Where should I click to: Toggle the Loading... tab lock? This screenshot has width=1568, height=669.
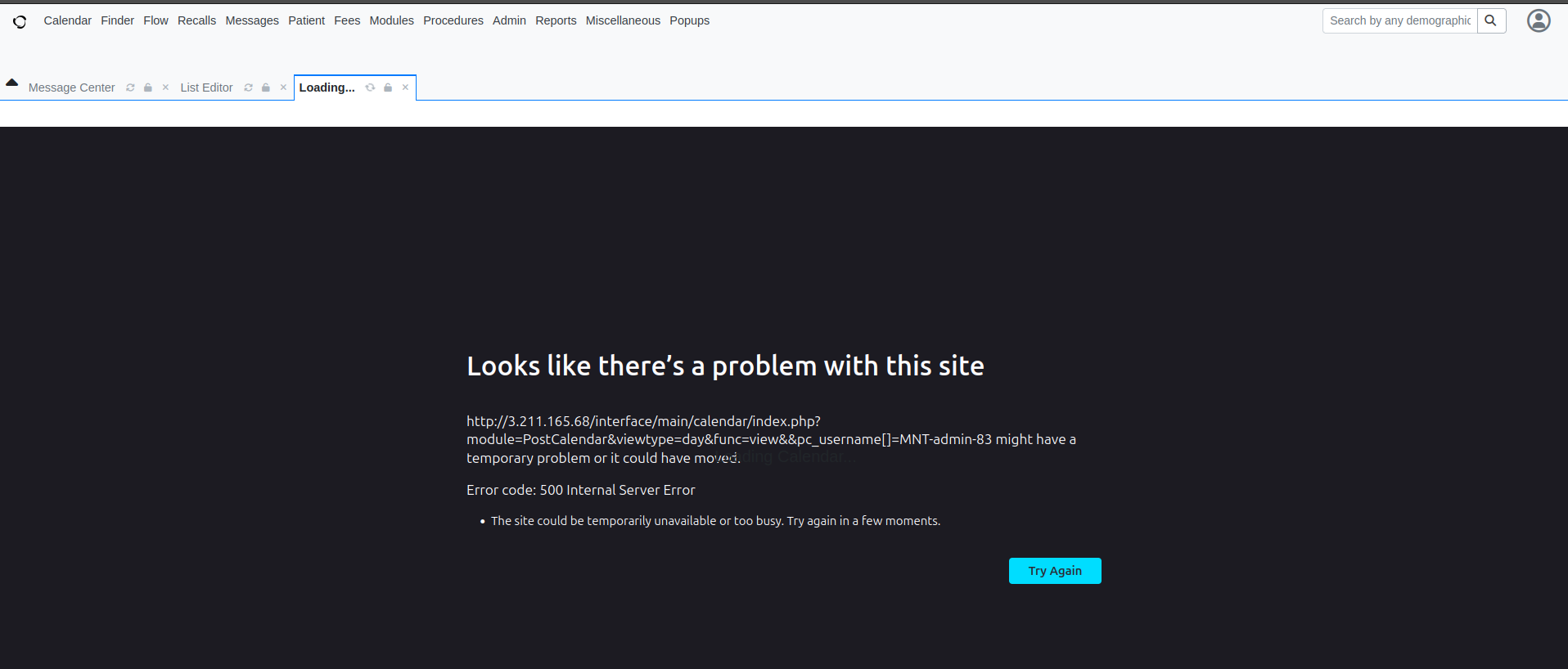click(388, 88)
